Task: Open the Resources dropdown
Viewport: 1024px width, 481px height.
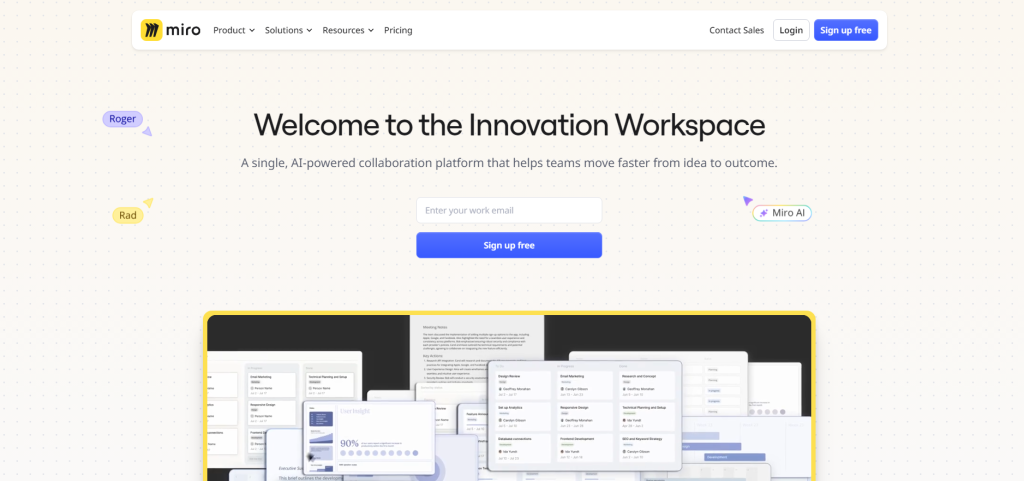Action: pyautogui.click(x=348, y=30)
